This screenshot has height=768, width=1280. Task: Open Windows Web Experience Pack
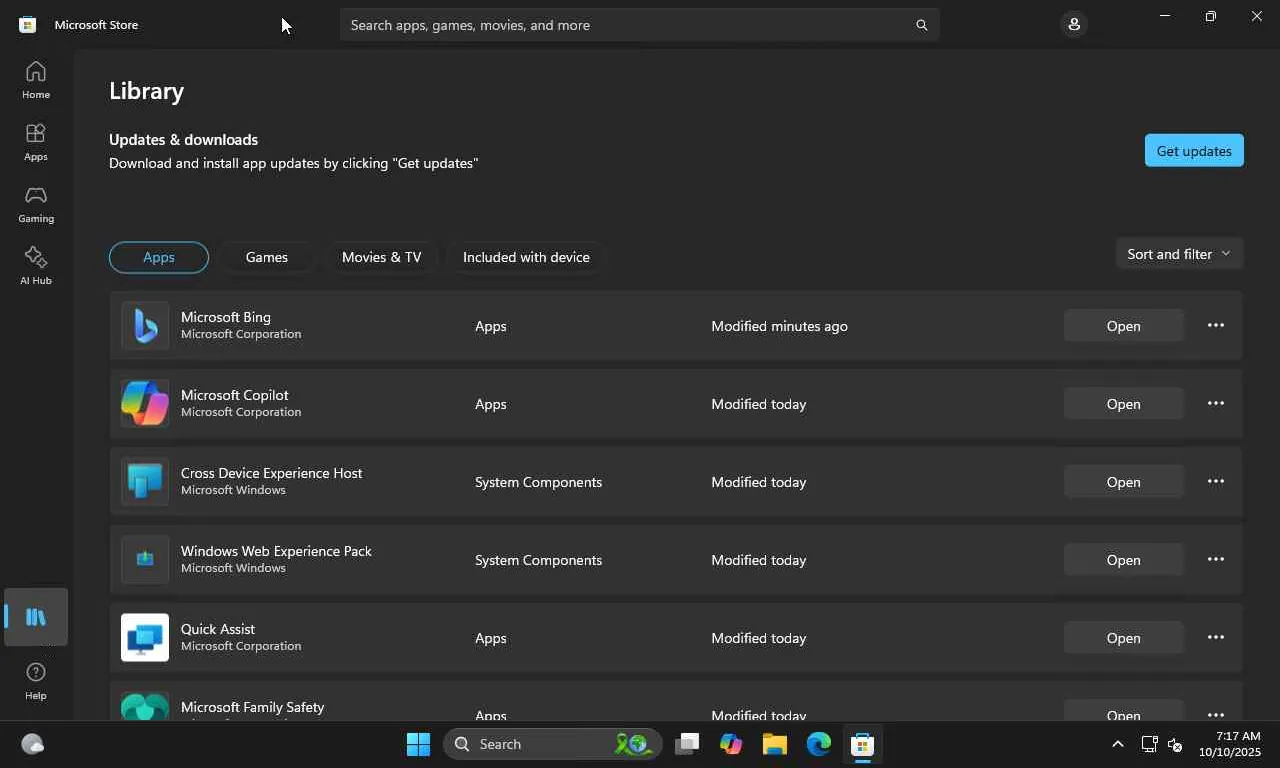coord(1124,560)
